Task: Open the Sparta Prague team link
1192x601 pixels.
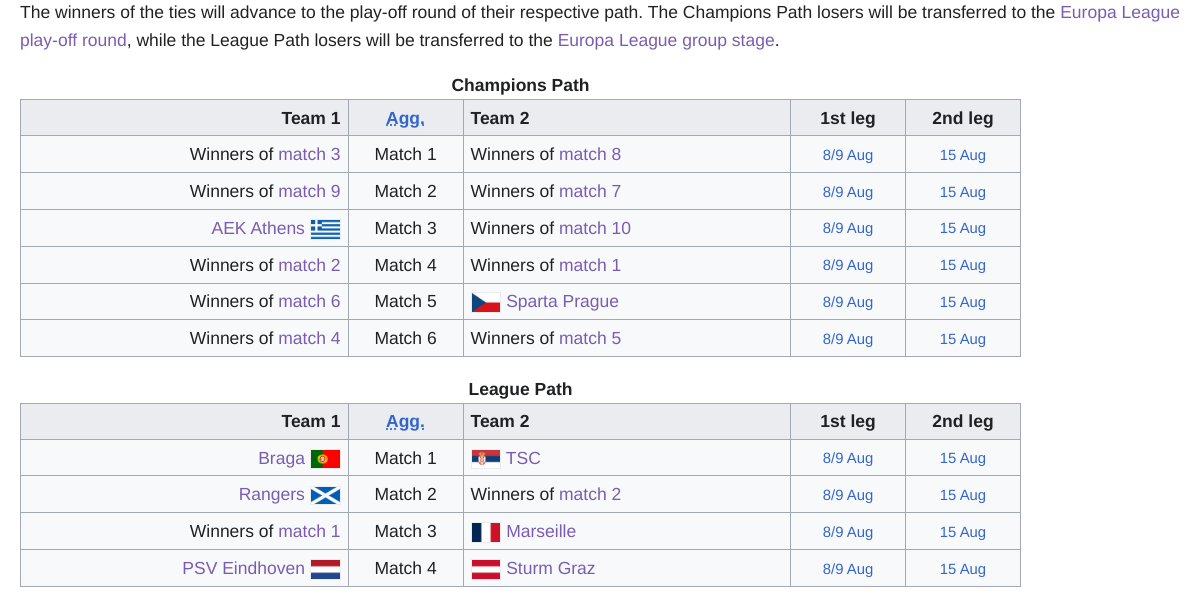Action: click(563, 302)
